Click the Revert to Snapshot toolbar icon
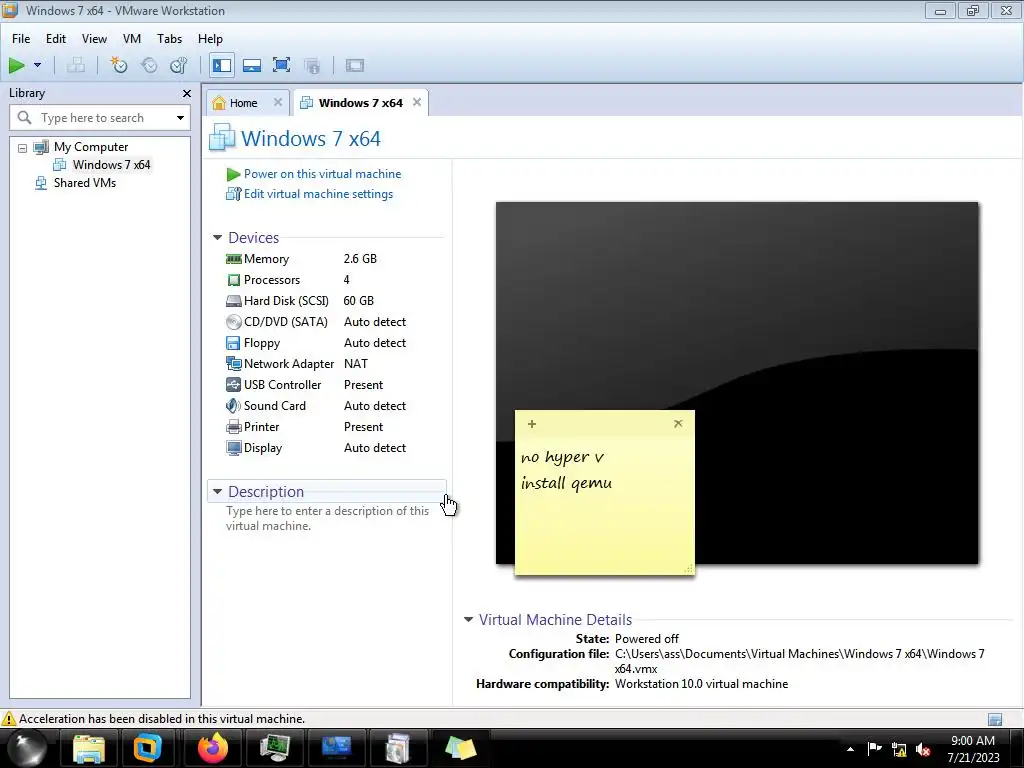 point(149,65)
